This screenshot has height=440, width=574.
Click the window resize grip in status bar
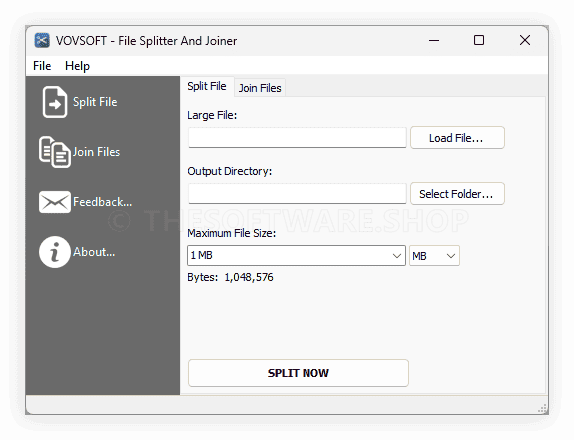point(543,408)
